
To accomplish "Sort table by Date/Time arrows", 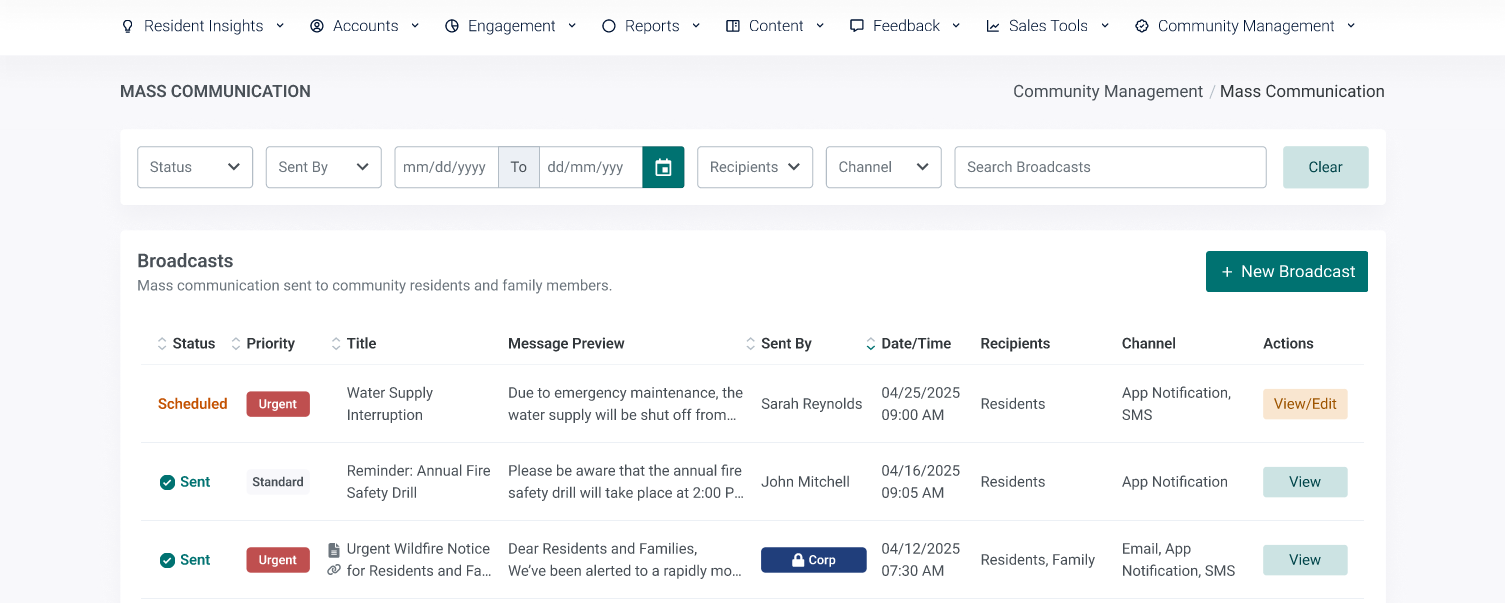I will (x=871, y=343).
